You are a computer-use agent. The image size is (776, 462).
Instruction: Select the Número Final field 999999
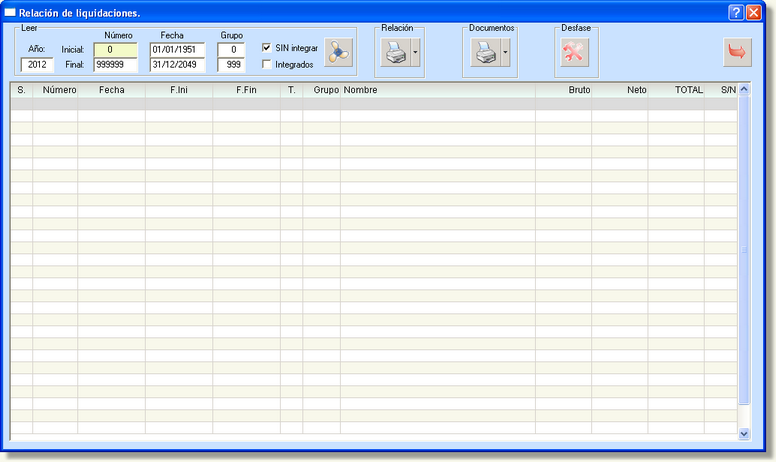pyautogui.click(x=115, y=65)
